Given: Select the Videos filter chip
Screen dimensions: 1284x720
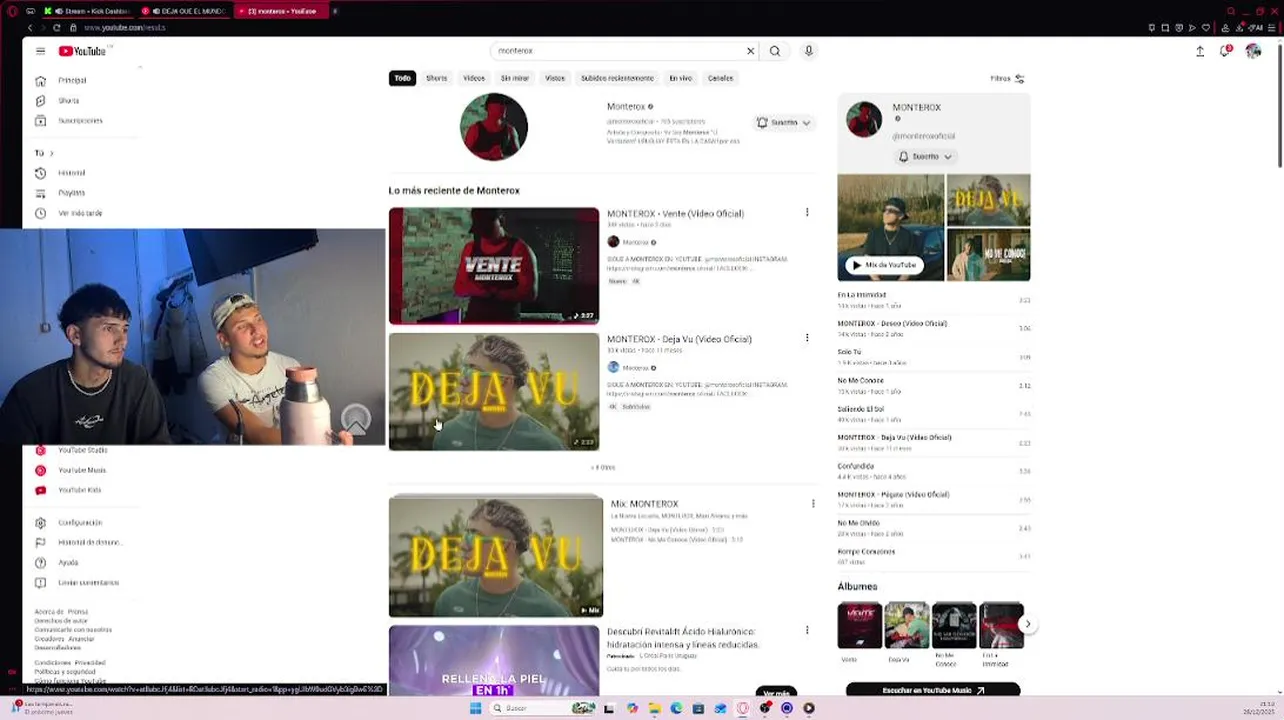Looking at the screenshot, I should pyautogui.click(x=474, y=78).
